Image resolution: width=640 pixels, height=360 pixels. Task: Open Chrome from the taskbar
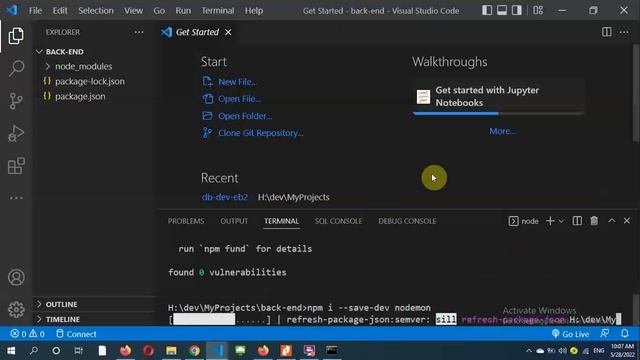tap(194, 351)
